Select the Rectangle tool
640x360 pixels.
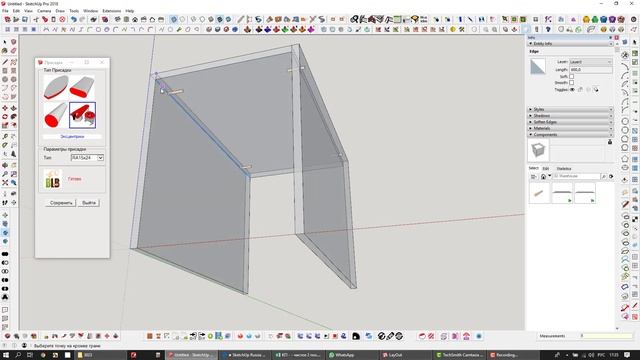click(x=5, y=71)
